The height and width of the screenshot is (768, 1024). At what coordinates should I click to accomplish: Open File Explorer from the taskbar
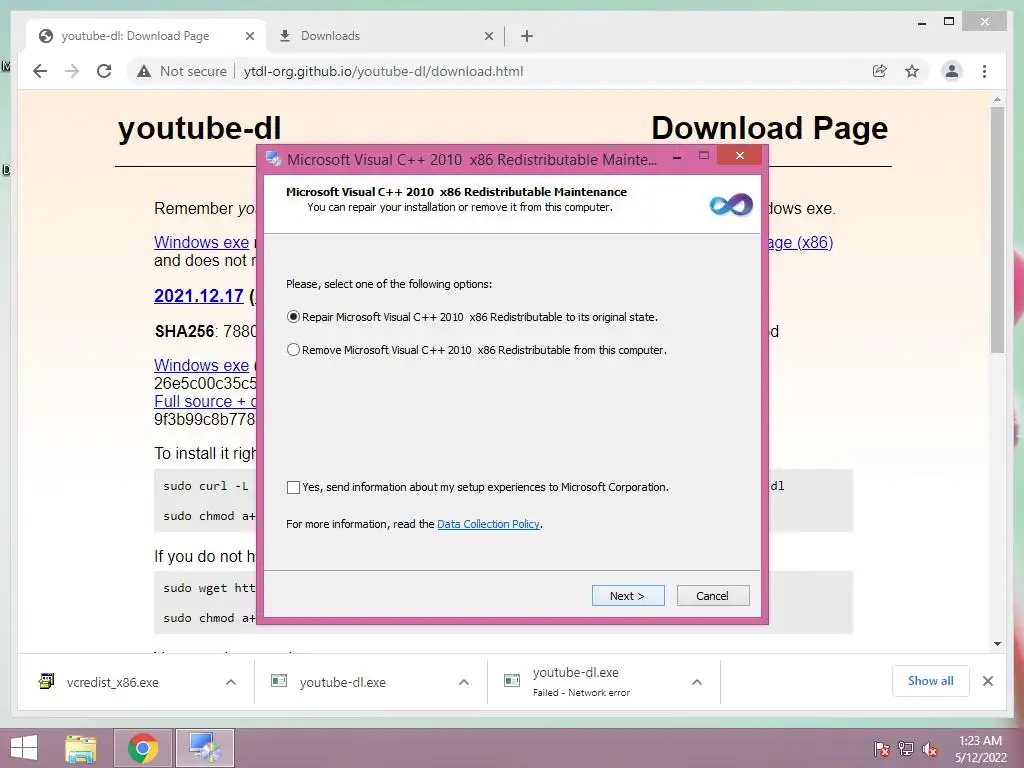81,748
